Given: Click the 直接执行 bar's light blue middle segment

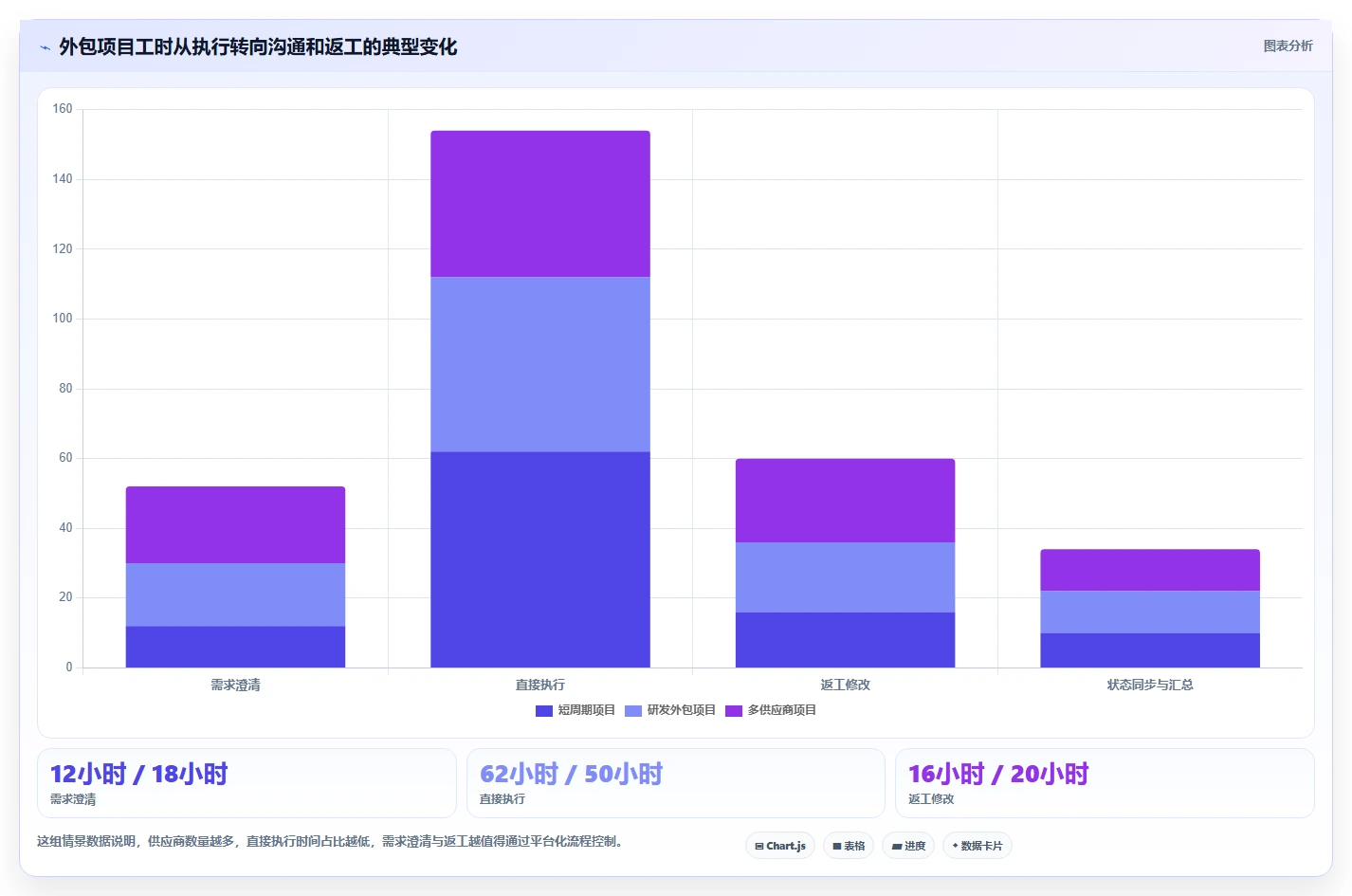Looking at the screenshot, I should (540, 364).
